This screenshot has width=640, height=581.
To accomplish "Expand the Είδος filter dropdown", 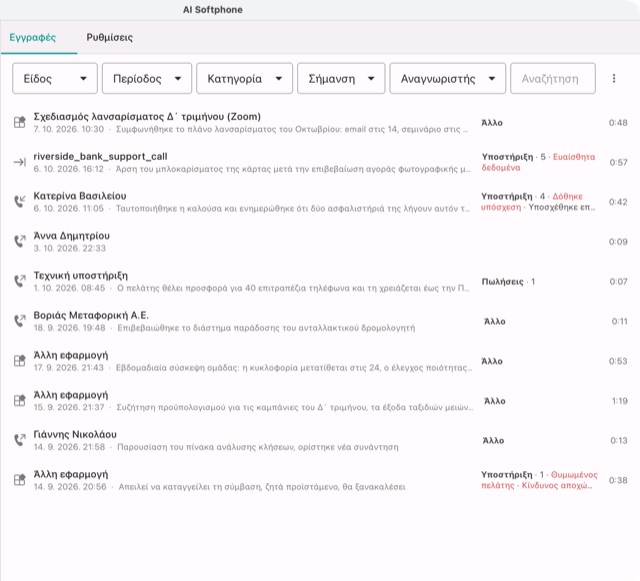I will tap(55, 78).
